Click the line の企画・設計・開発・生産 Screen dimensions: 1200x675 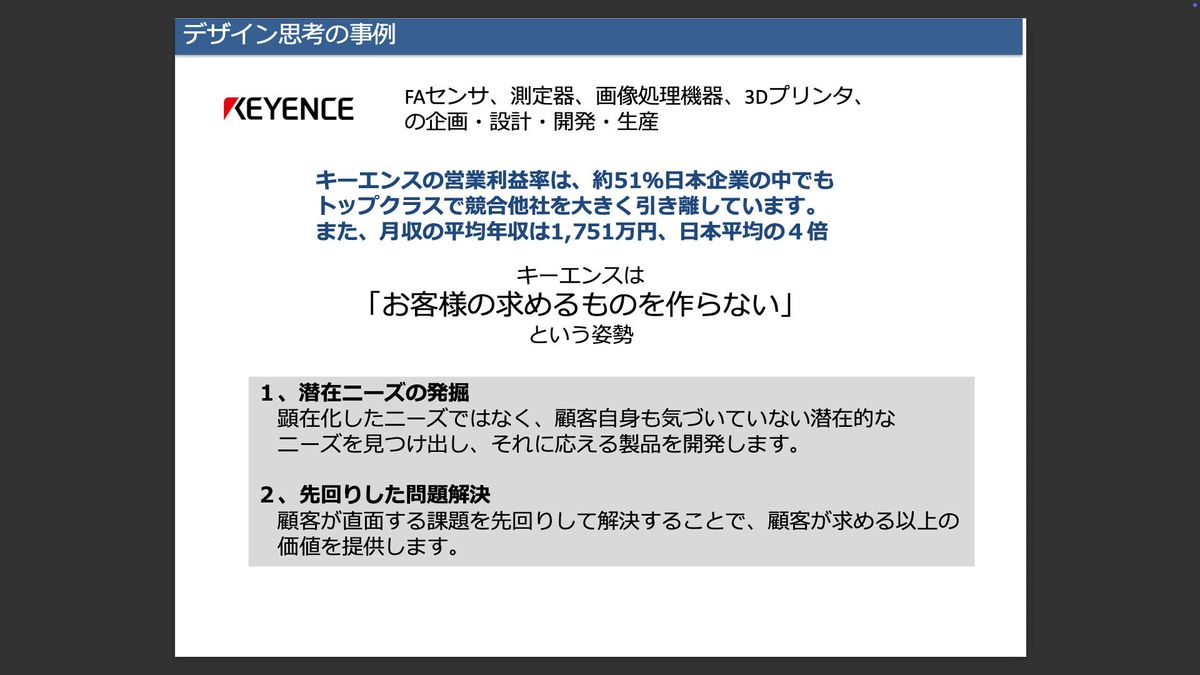pos(531,122)
